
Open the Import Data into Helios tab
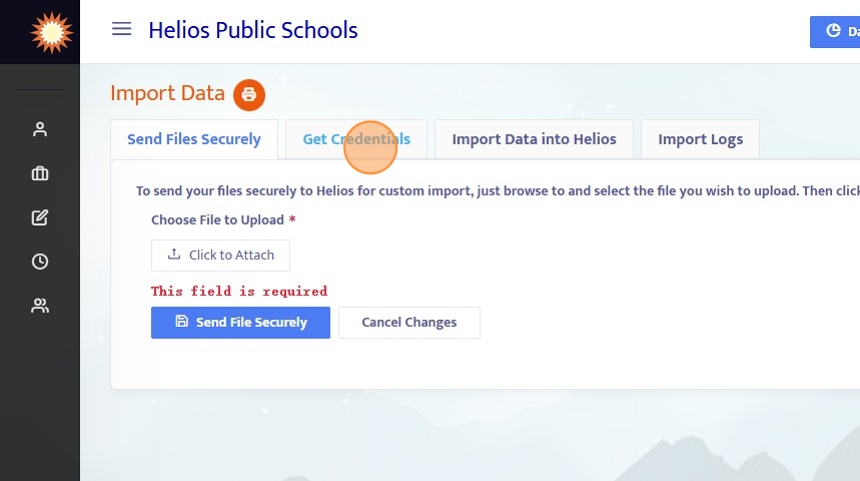[534, 139]
